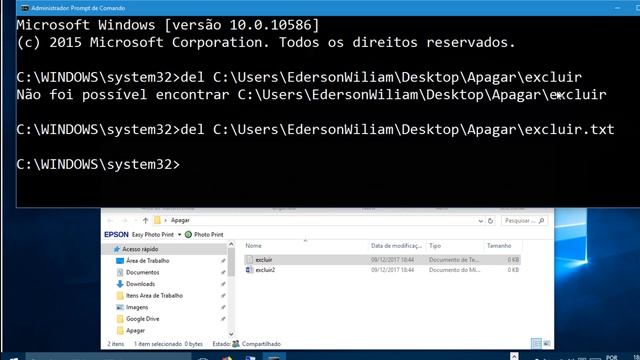Click the excluir text file icon
Screen dimensions: 640x360
pos(249,260)
